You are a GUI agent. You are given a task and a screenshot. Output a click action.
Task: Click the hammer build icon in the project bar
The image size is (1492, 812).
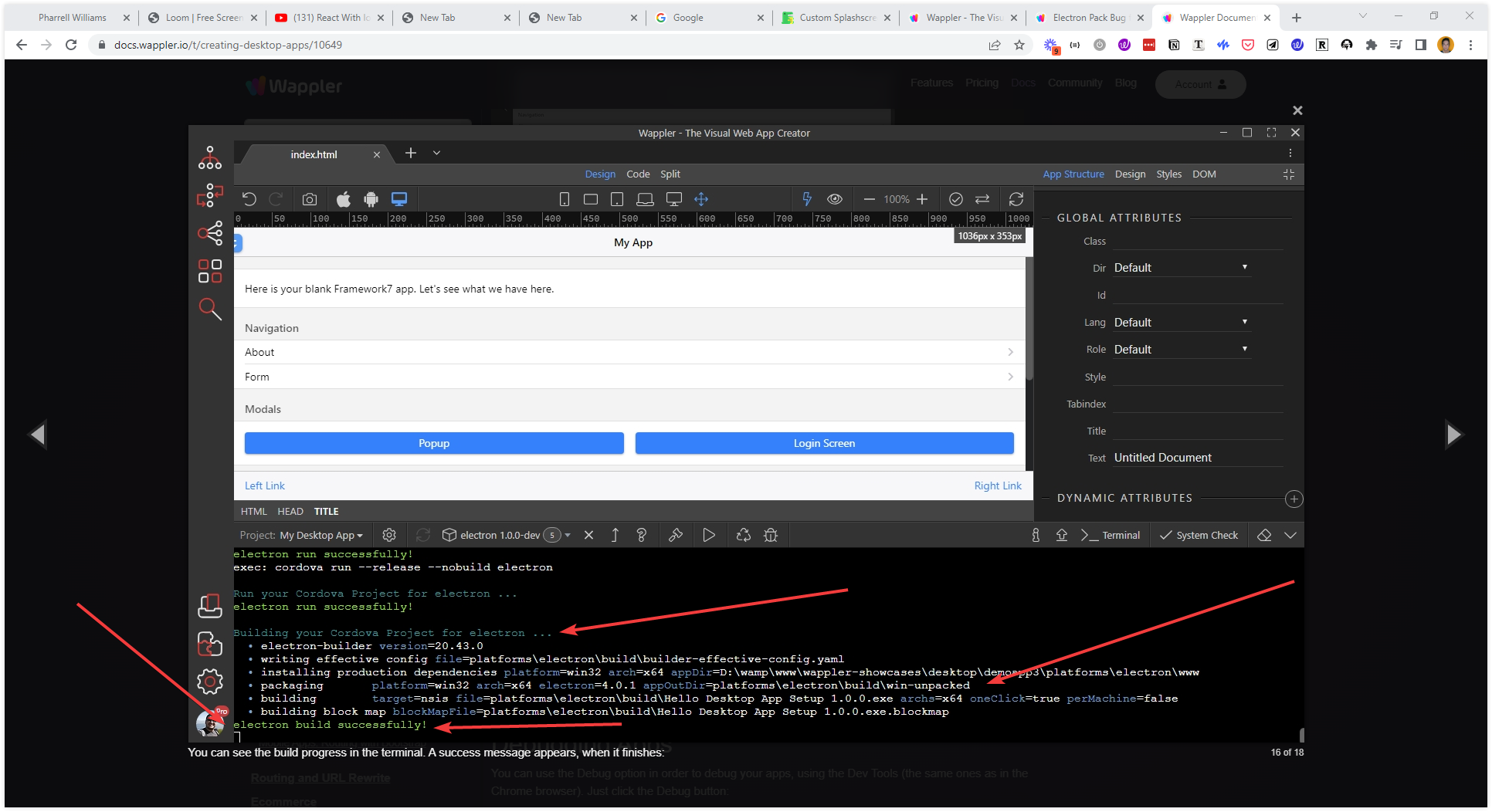point(676,535)
